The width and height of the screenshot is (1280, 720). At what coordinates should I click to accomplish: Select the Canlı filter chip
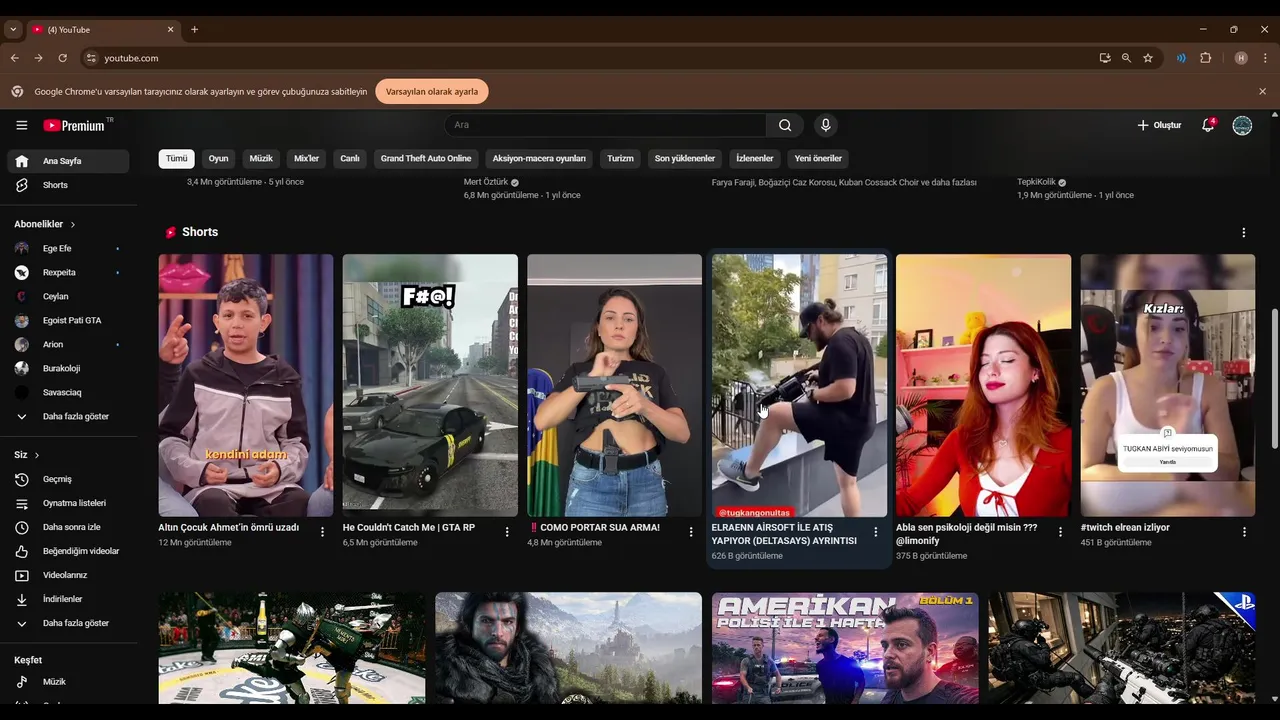tap(350, 158)
